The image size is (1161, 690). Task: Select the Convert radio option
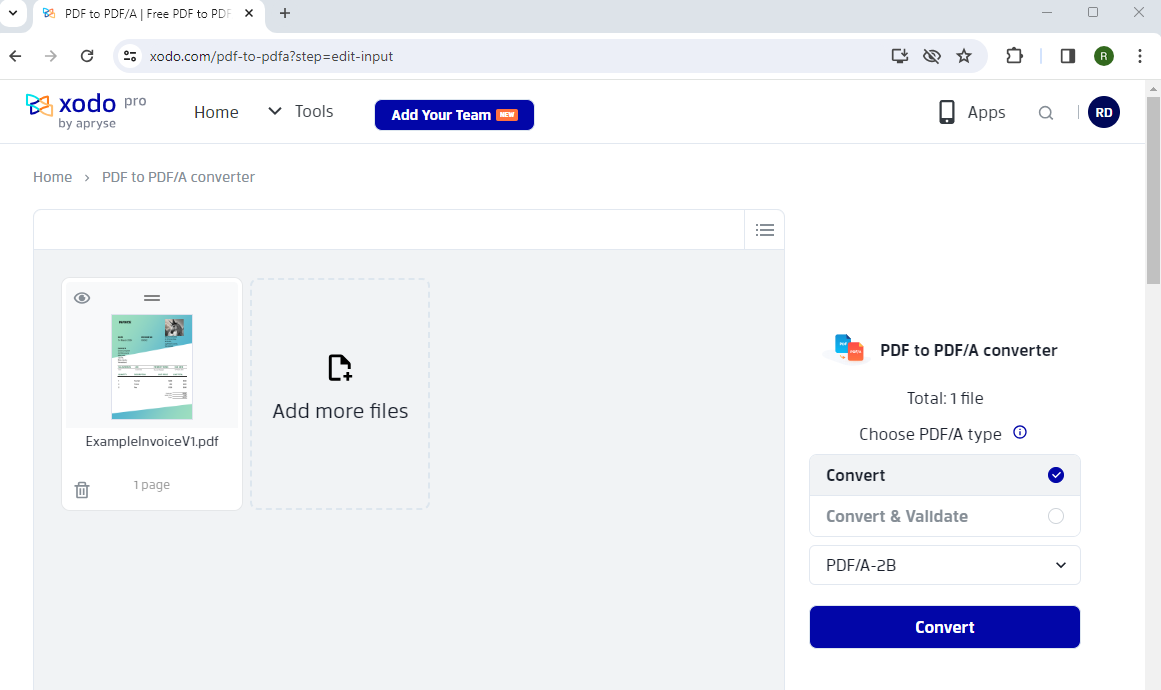coord(944,475)
